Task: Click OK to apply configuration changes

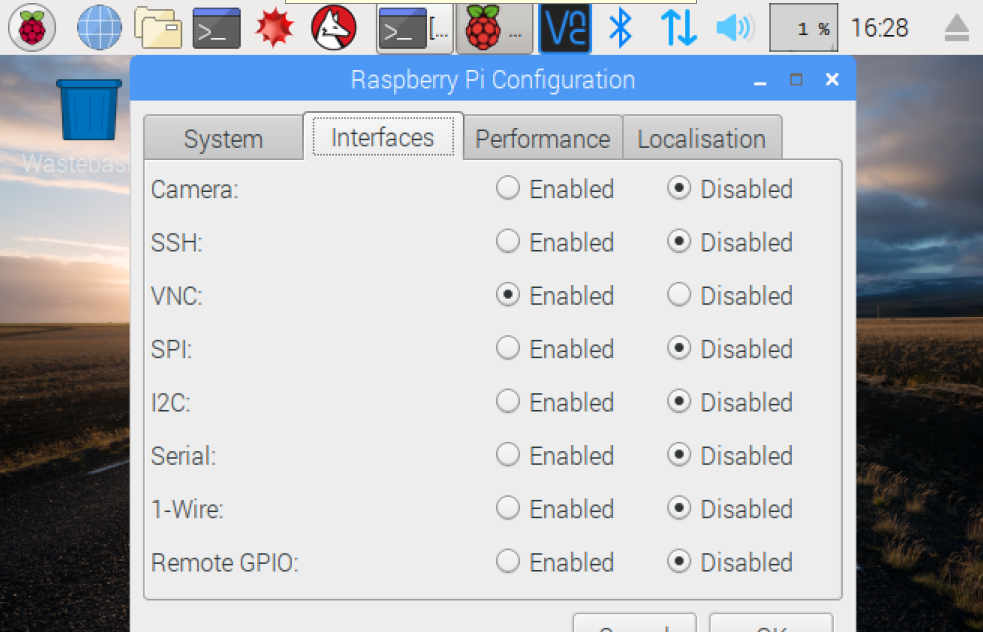Action: coord(771,627)
